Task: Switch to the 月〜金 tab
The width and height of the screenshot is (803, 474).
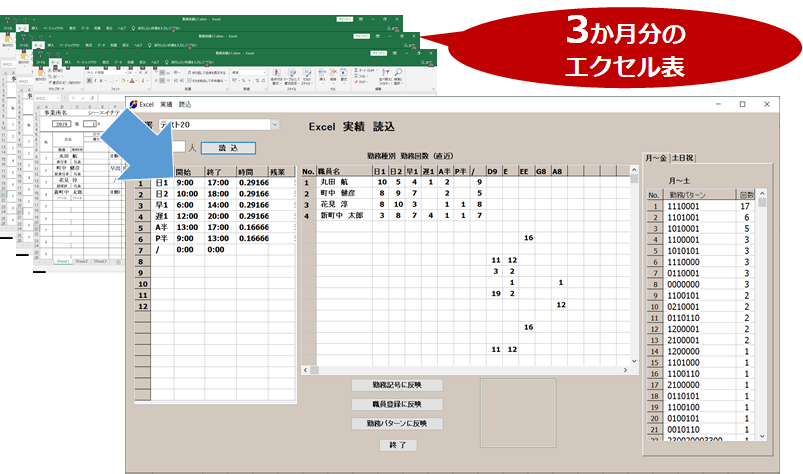Action: point(656,158)
